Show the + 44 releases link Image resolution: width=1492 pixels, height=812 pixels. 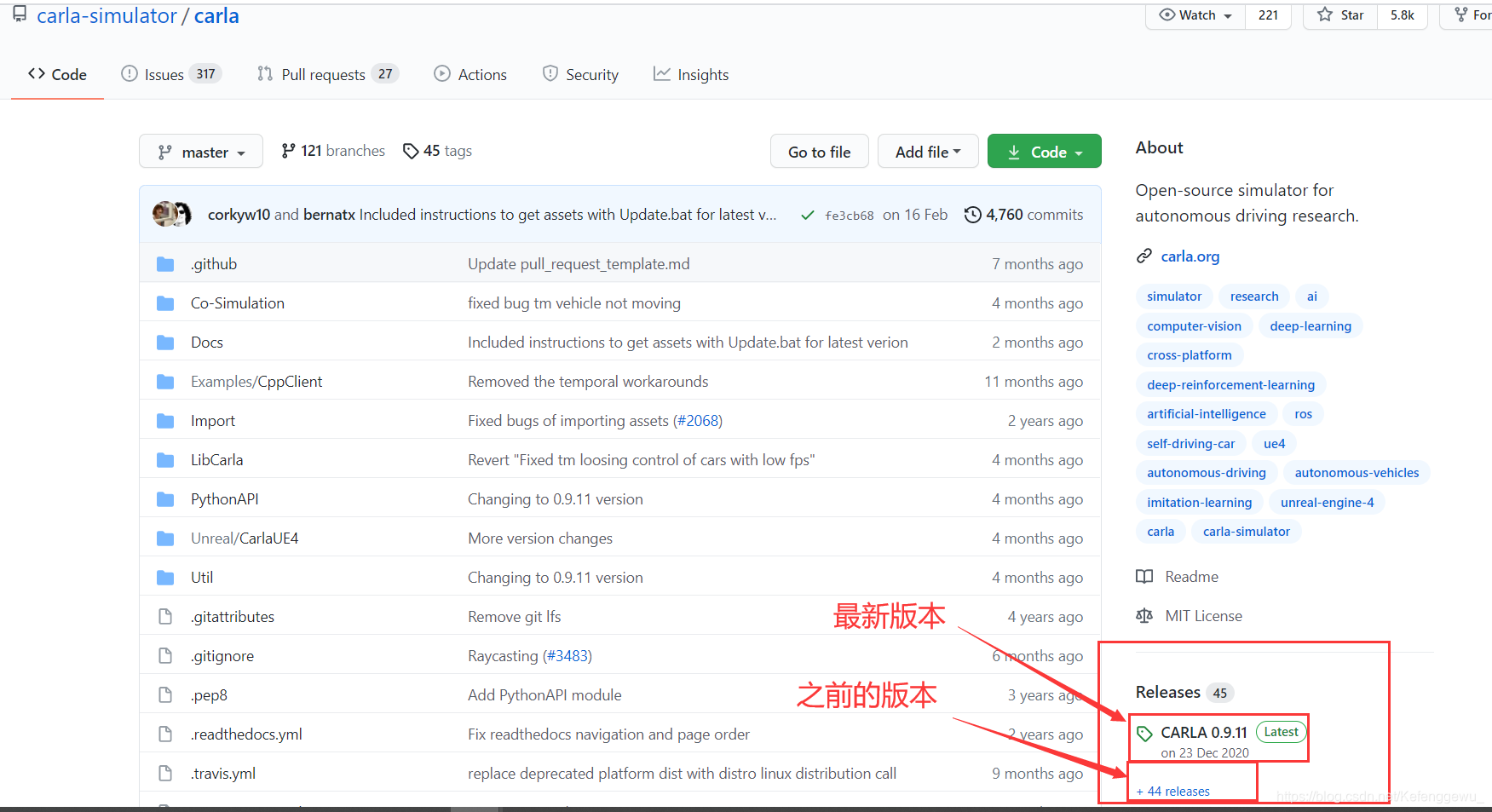coord(1173,792)
